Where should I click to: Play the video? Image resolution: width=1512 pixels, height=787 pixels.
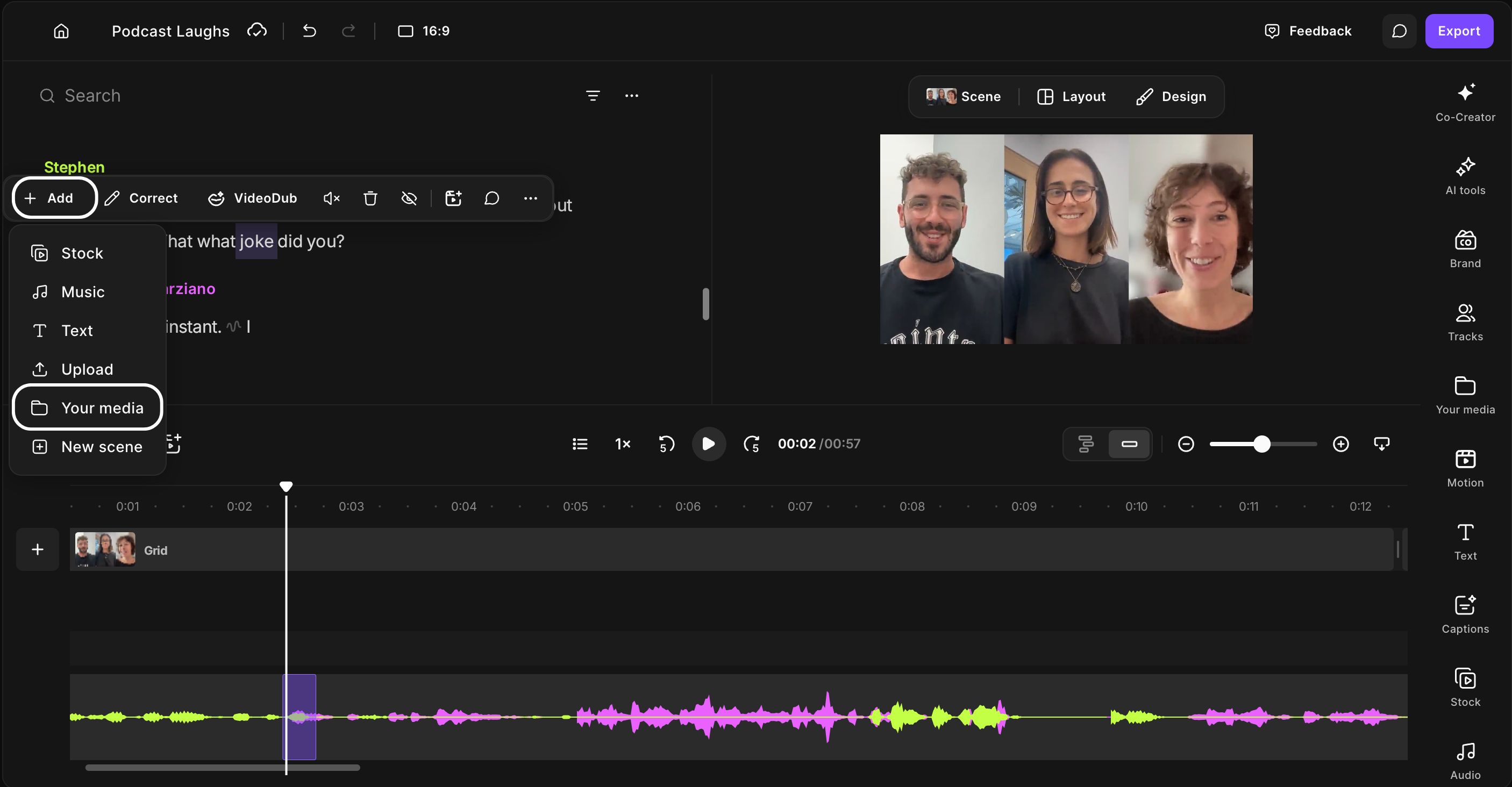click(x=709, y=444)
